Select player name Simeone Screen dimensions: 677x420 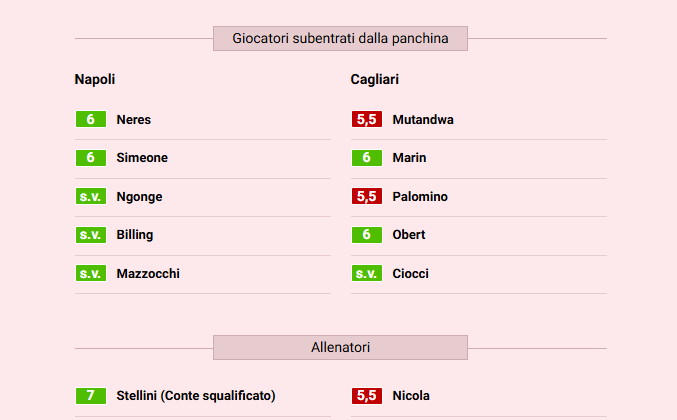pos(142,158)
